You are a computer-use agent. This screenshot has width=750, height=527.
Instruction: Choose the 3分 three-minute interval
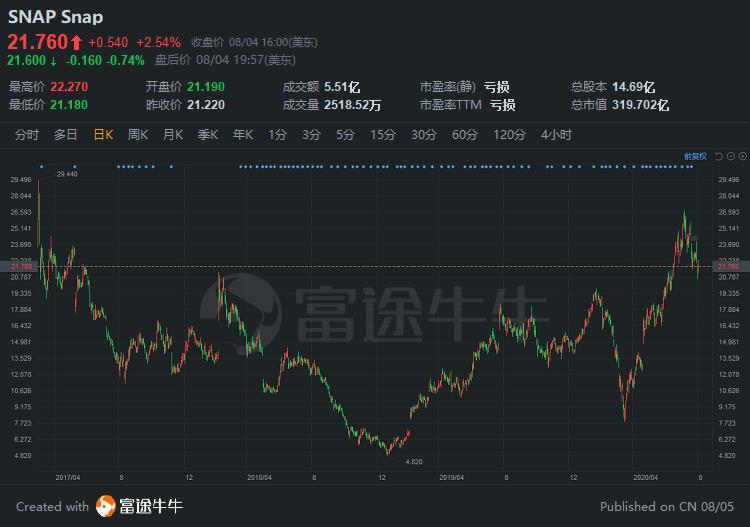click(311, 135)
